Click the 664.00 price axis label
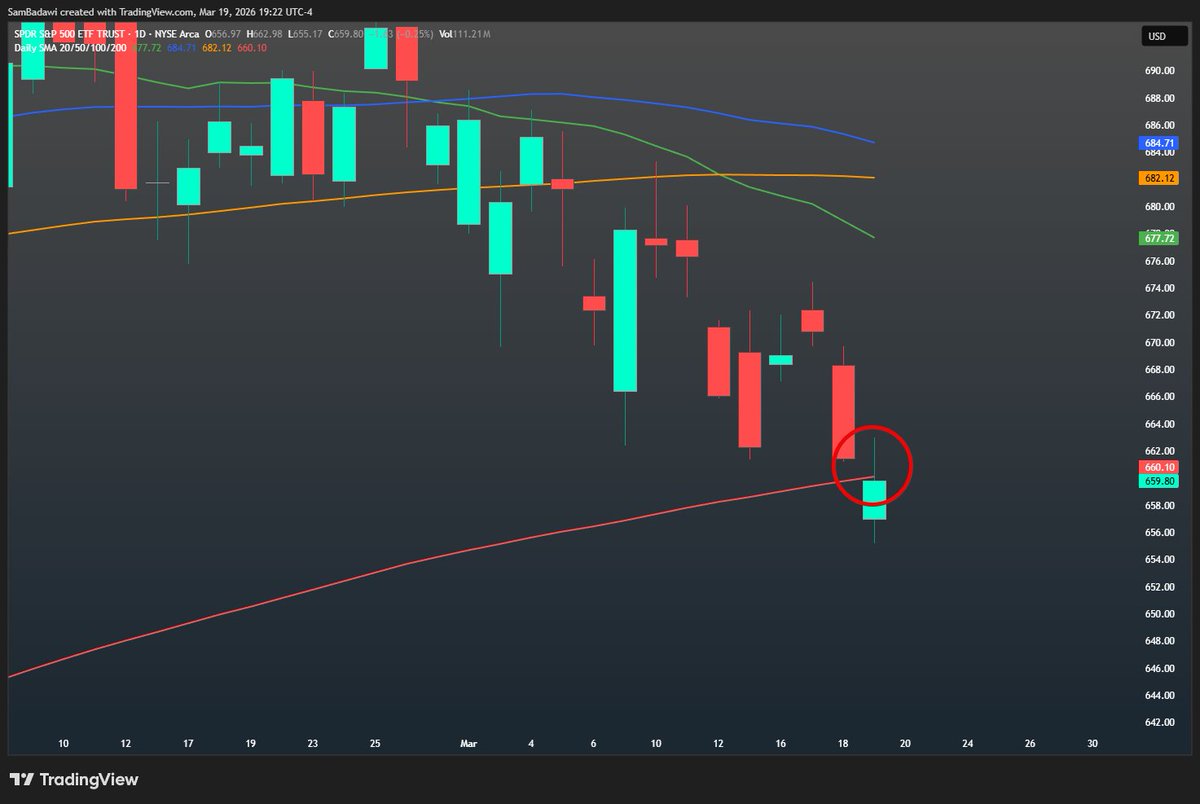The height and width of the screenshot is (804, 1200). pos(1159,423)
